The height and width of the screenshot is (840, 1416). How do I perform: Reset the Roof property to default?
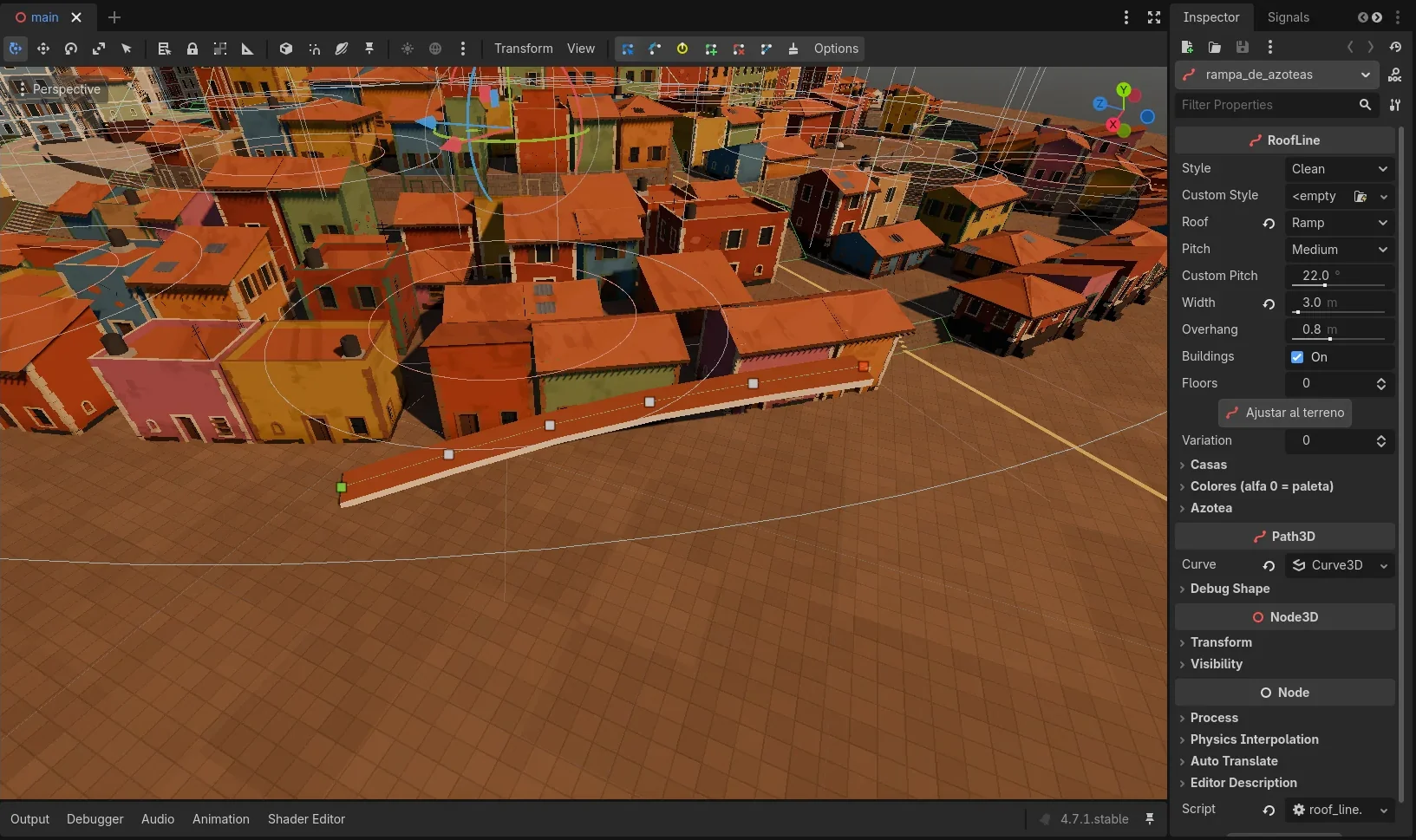click(1269, 223)
